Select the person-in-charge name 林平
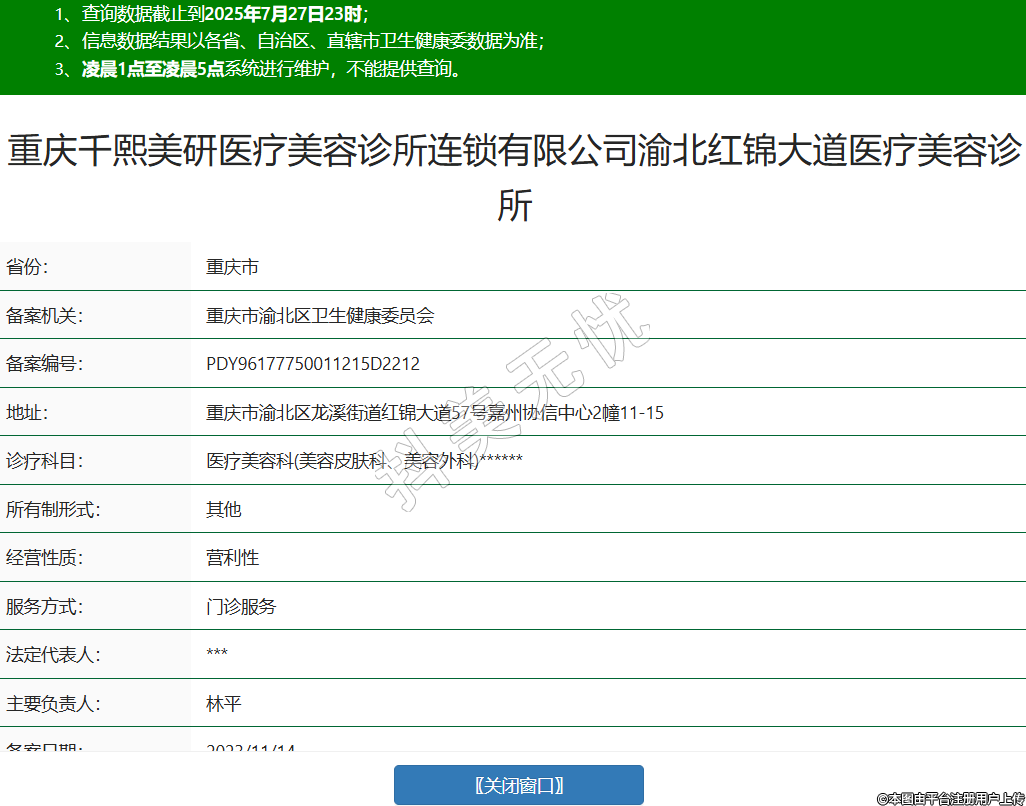Screen dimensions: 1026x806 [223, 704]
